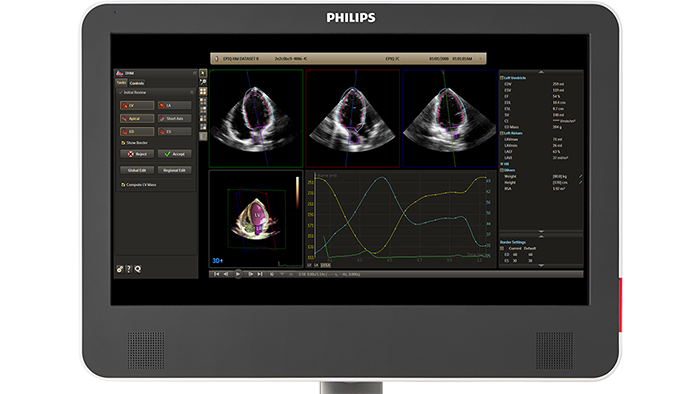The height and width of the screenshot is (394, 700).
Task: Choose the quad-view layout icon
Action: point(203,91)
